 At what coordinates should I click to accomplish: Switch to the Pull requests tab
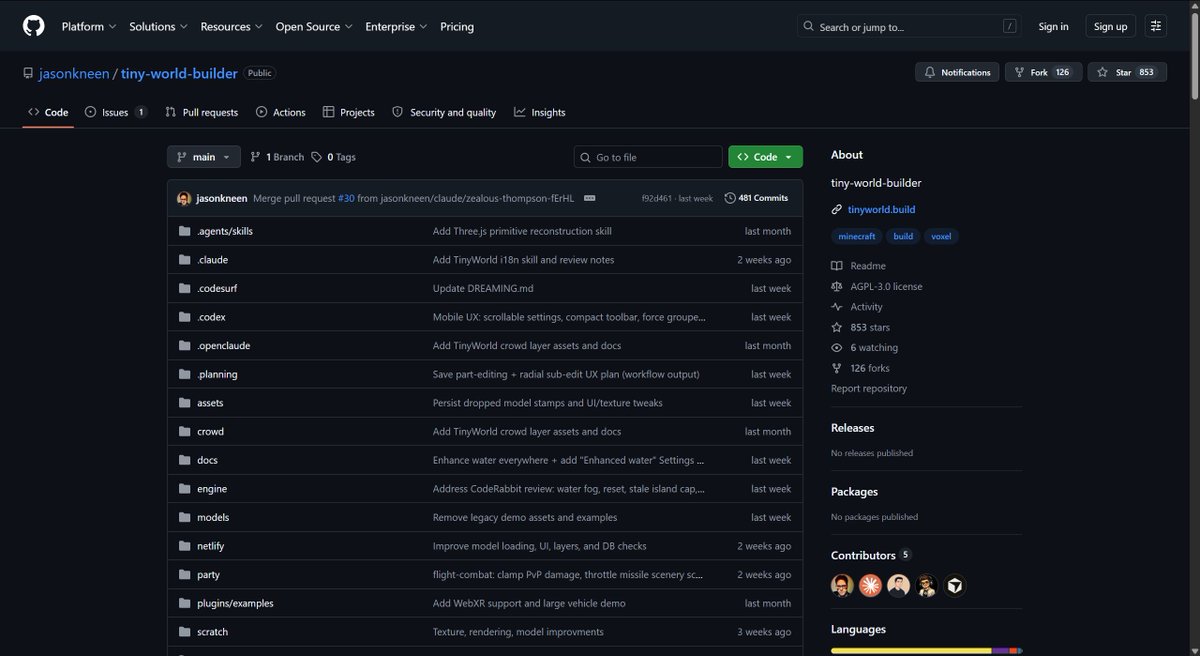[x=201, y=112]
